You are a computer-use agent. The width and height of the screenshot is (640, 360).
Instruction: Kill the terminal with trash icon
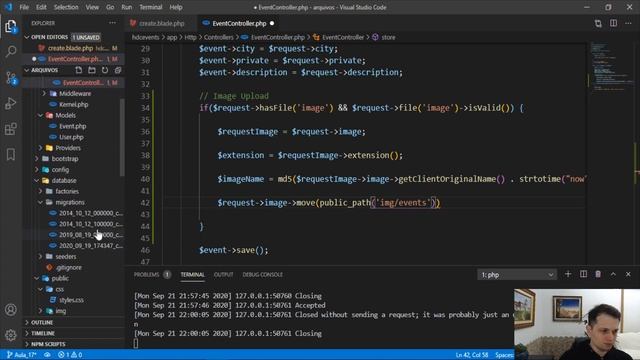(598, 274)
